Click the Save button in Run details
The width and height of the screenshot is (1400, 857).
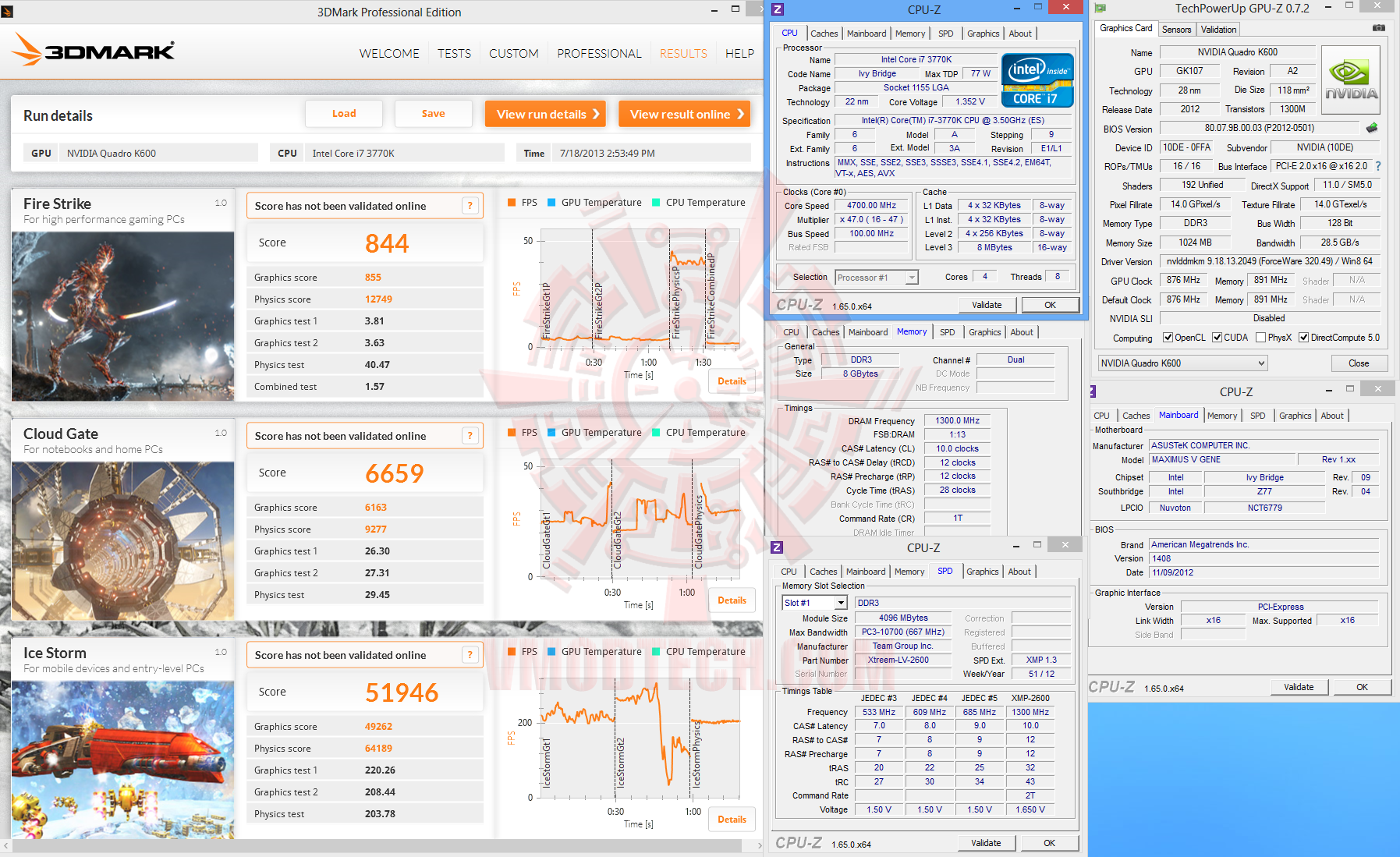[434, 114]
